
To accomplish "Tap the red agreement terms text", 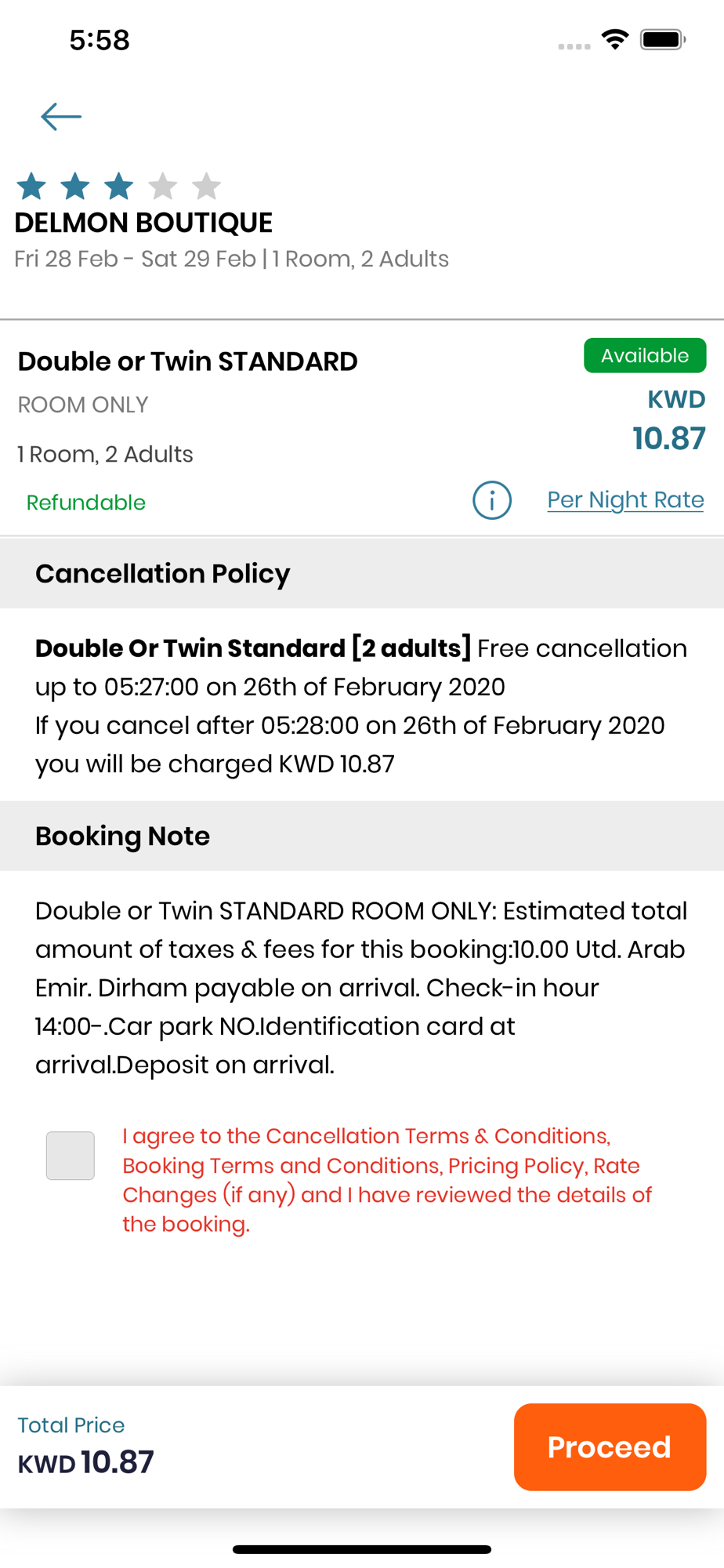I will click(386, 1180).
